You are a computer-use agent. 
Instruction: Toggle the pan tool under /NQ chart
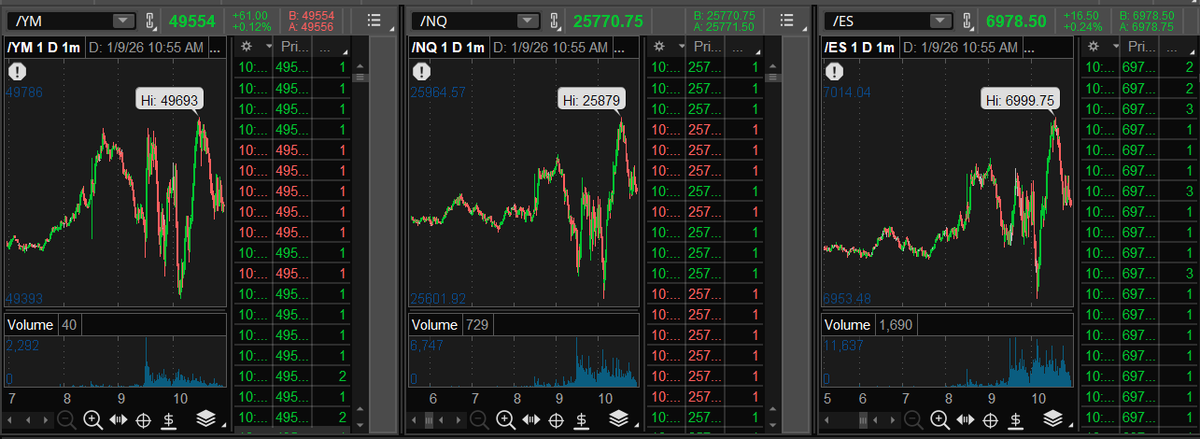click(x=530, y=419)
